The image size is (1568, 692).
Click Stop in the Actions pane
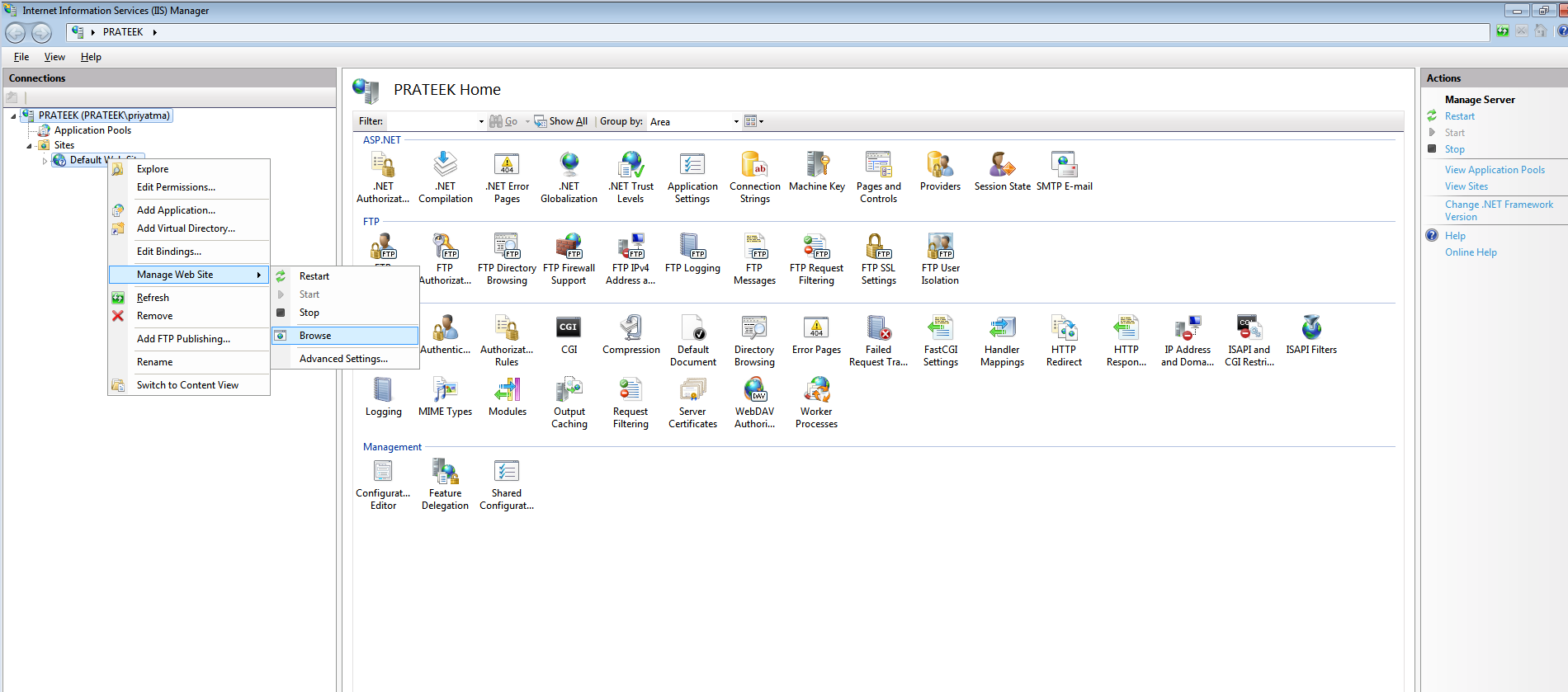[x=1454, y=149]
